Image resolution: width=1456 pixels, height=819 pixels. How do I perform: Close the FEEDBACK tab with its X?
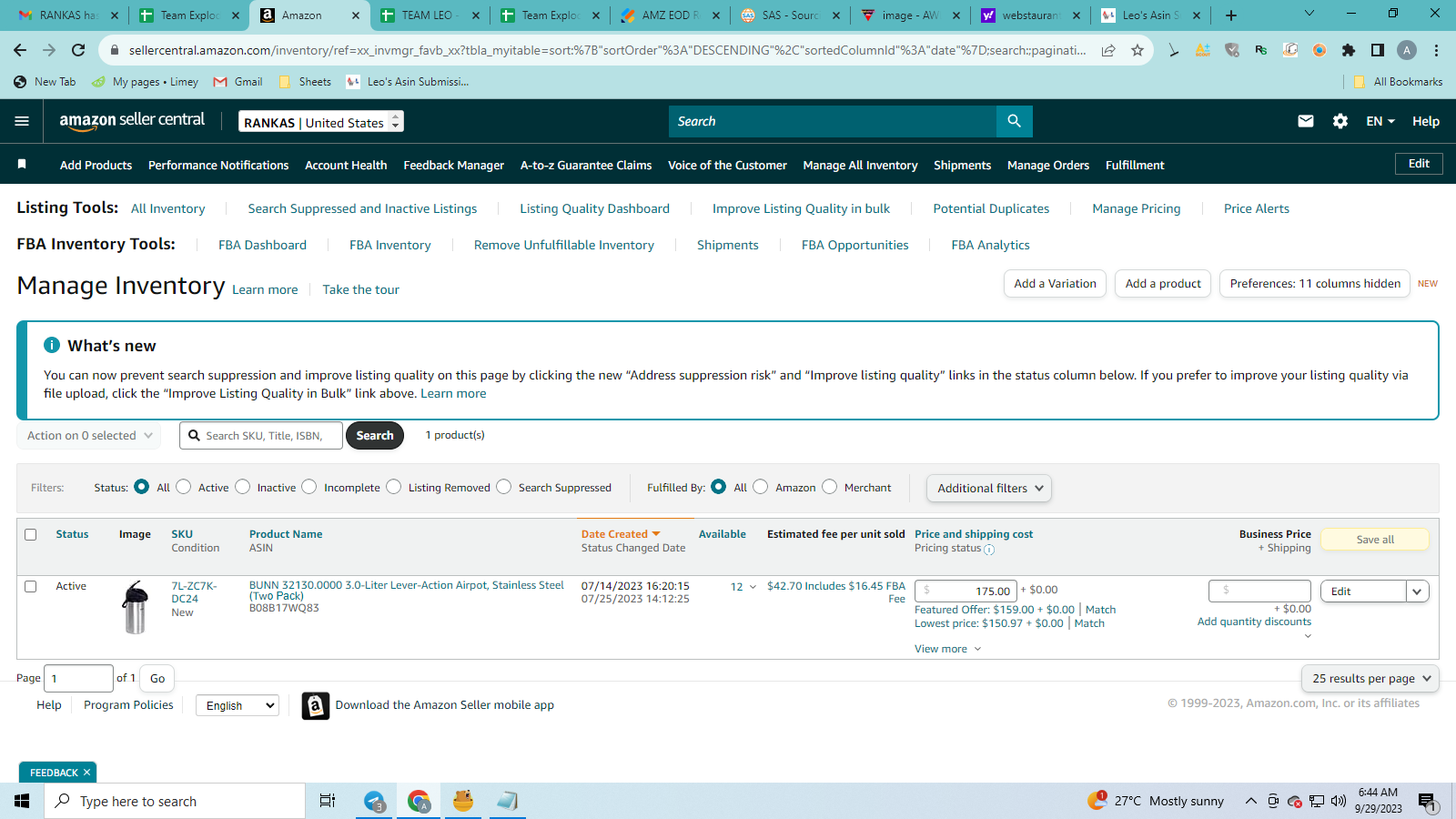tap(86, 773)
